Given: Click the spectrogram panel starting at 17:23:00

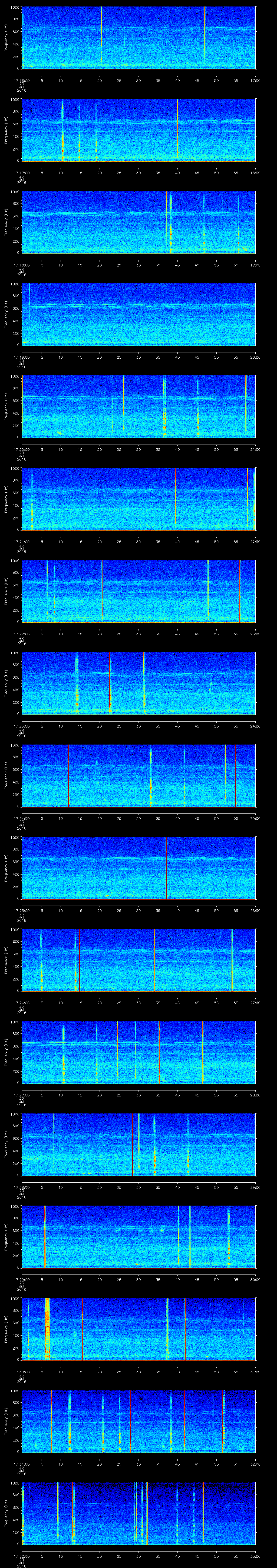Looking at the screenshot, I should 138,683.
